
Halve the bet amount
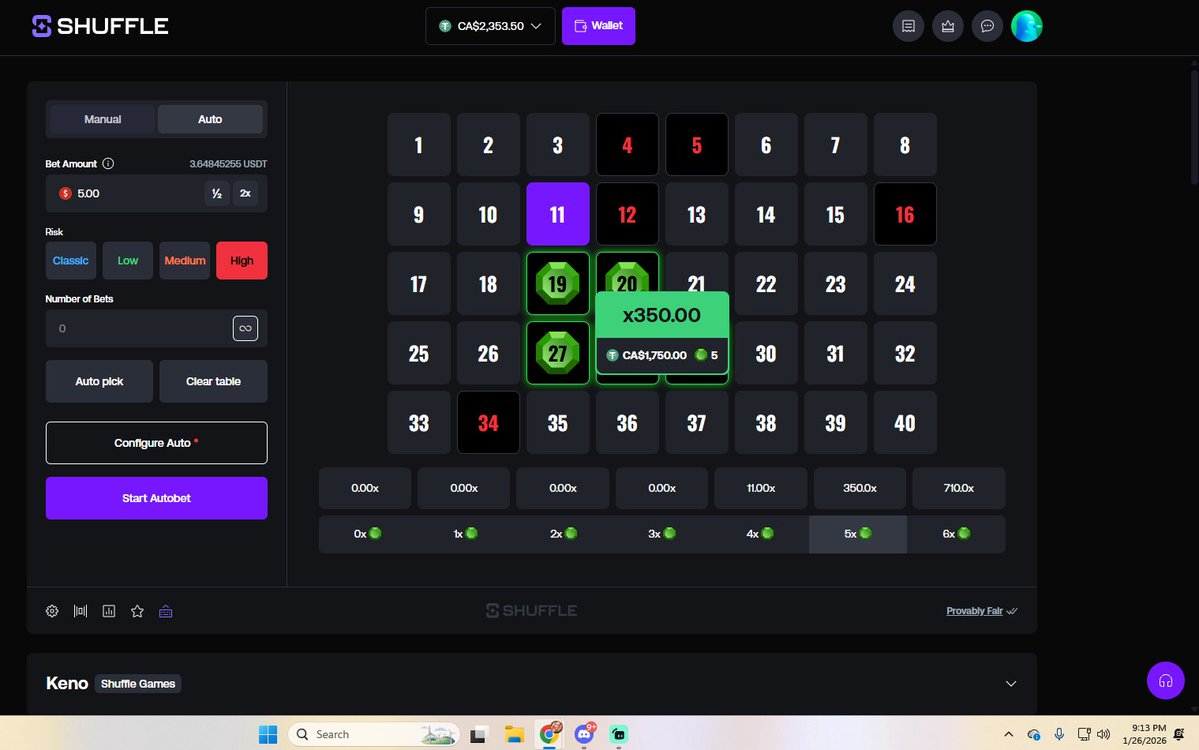[217, 193]
